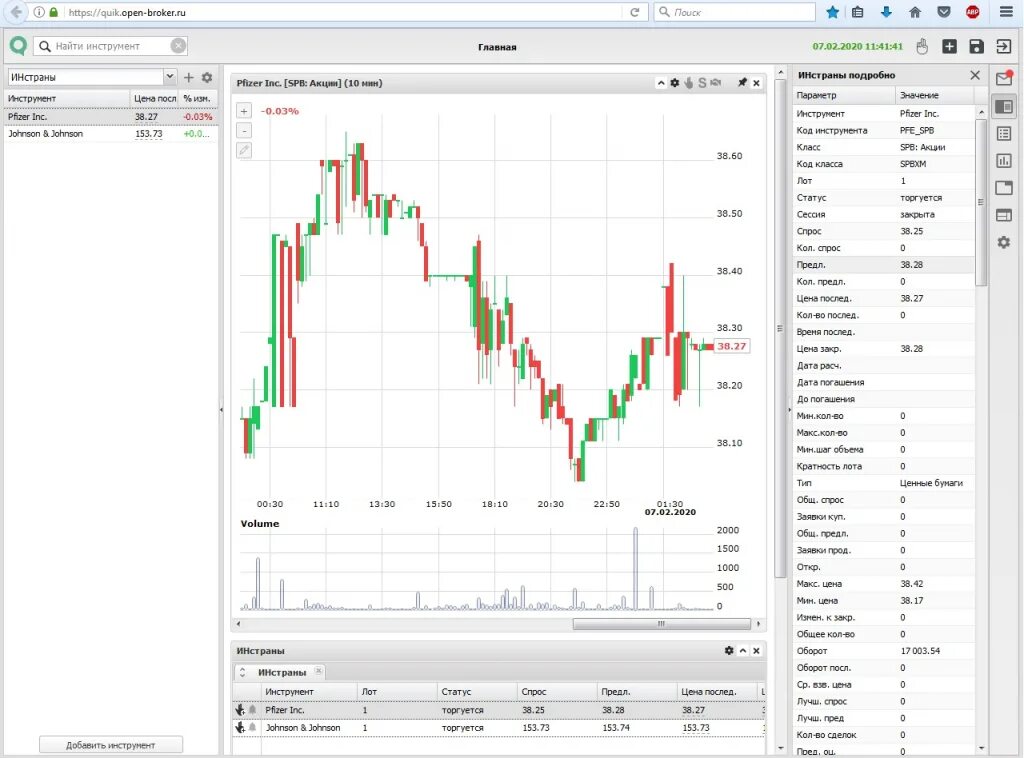The width and height of the screenshot is (1024, 758).
Task: Click the chart horizontal scrollbar thumb
Action: pos(662,624)
